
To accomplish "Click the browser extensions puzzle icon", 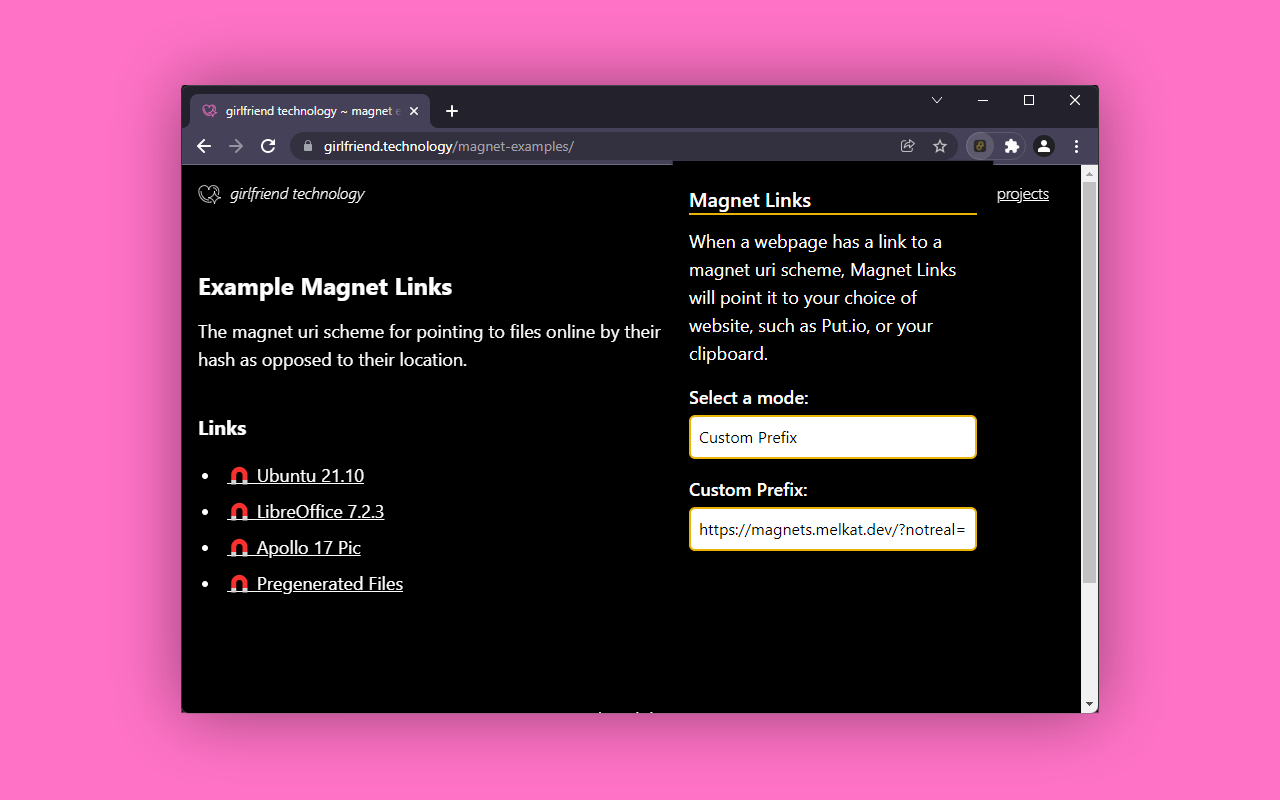I will [1011, 146].
